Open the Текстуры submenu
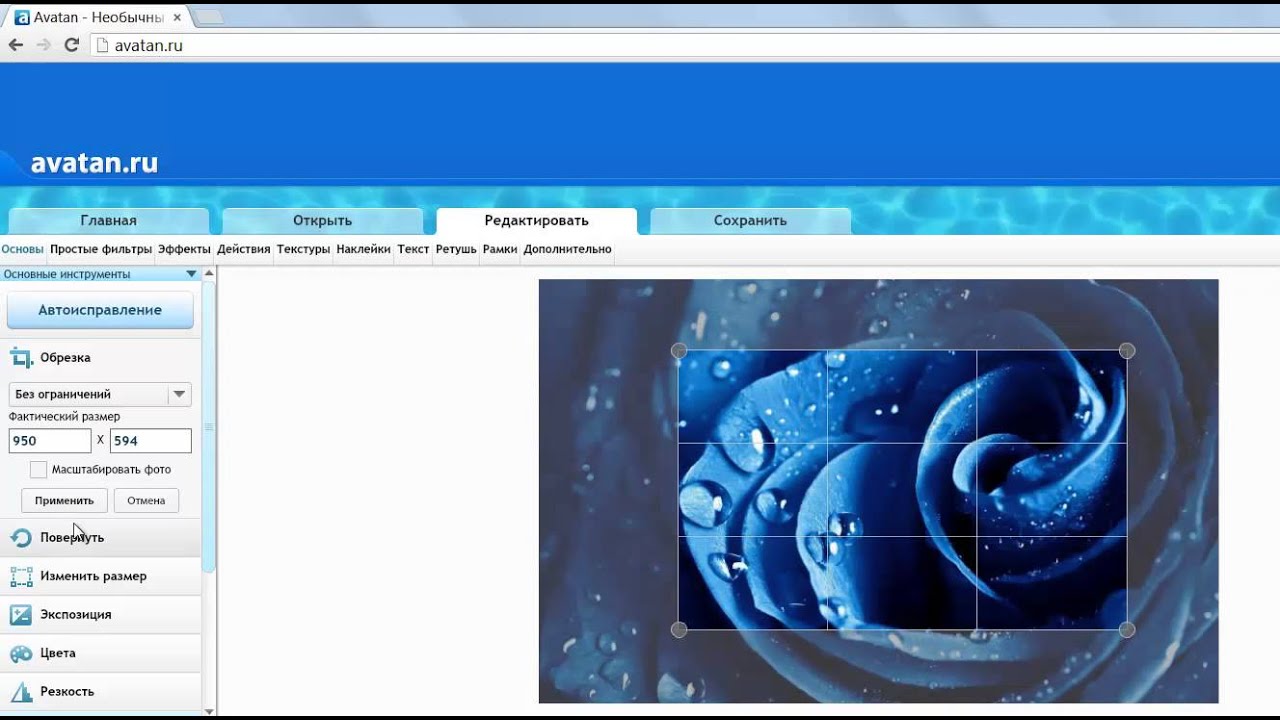Viewport: 1280px width, 720px height. click(304, 249)
